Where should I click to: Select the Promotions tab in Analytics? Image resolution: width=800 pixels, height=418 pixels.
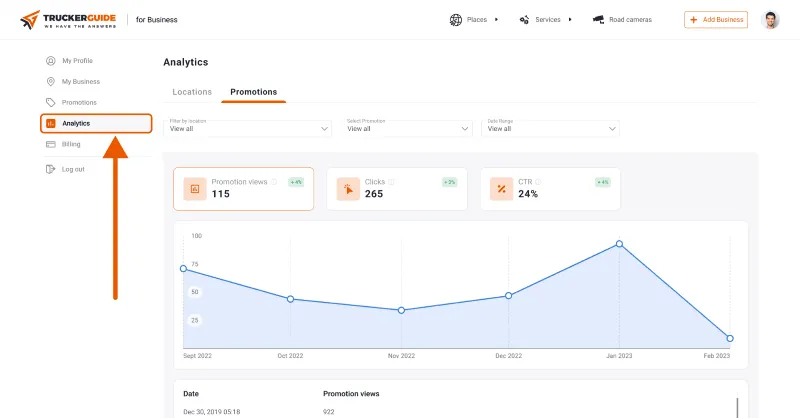254,92
